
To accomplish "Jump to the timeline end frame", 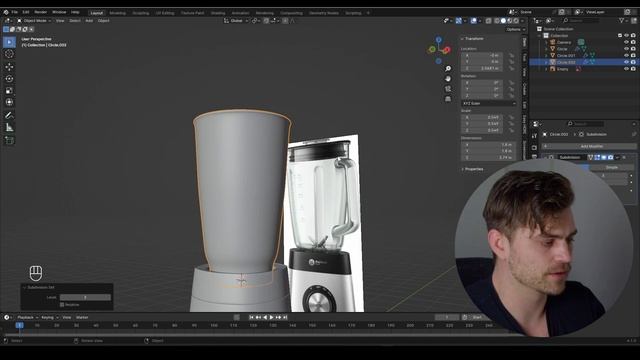I will 285,317.
